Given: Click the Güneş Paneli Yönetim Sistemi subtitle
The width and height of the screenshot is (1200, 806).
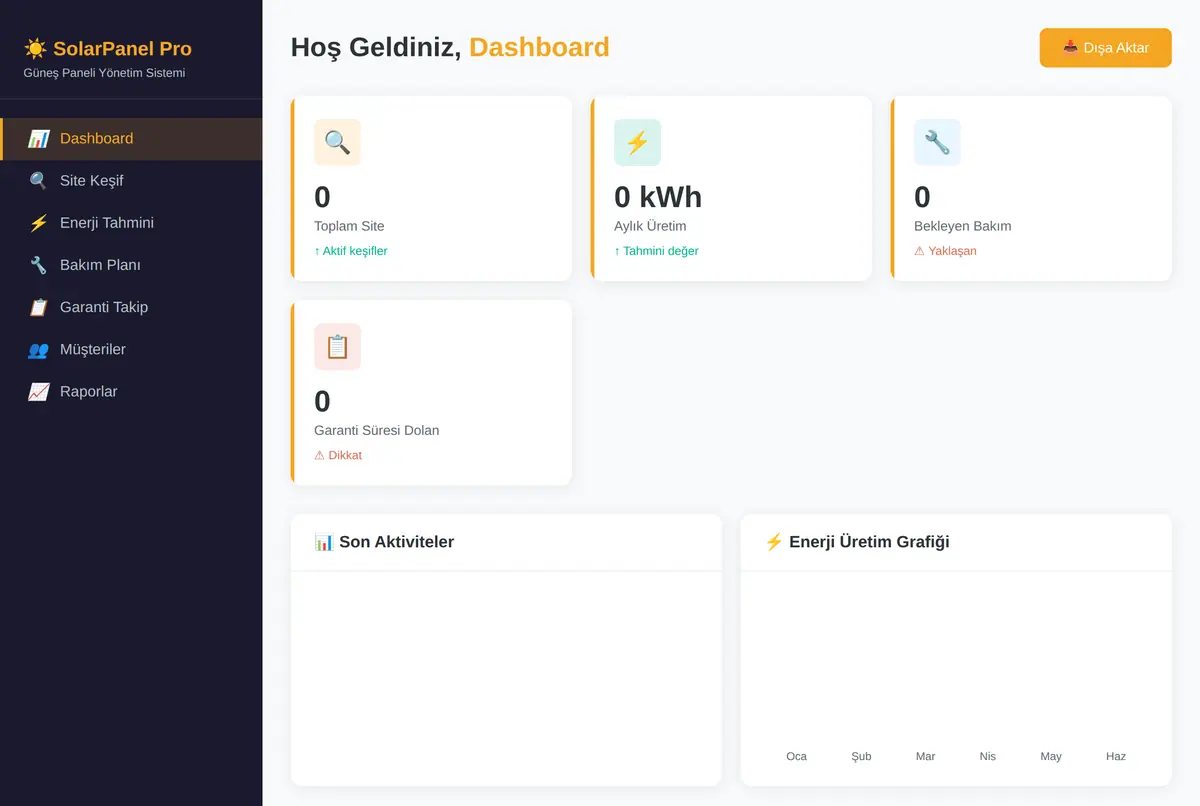Looking at the screenshot, I should click(x=104, y=73).
